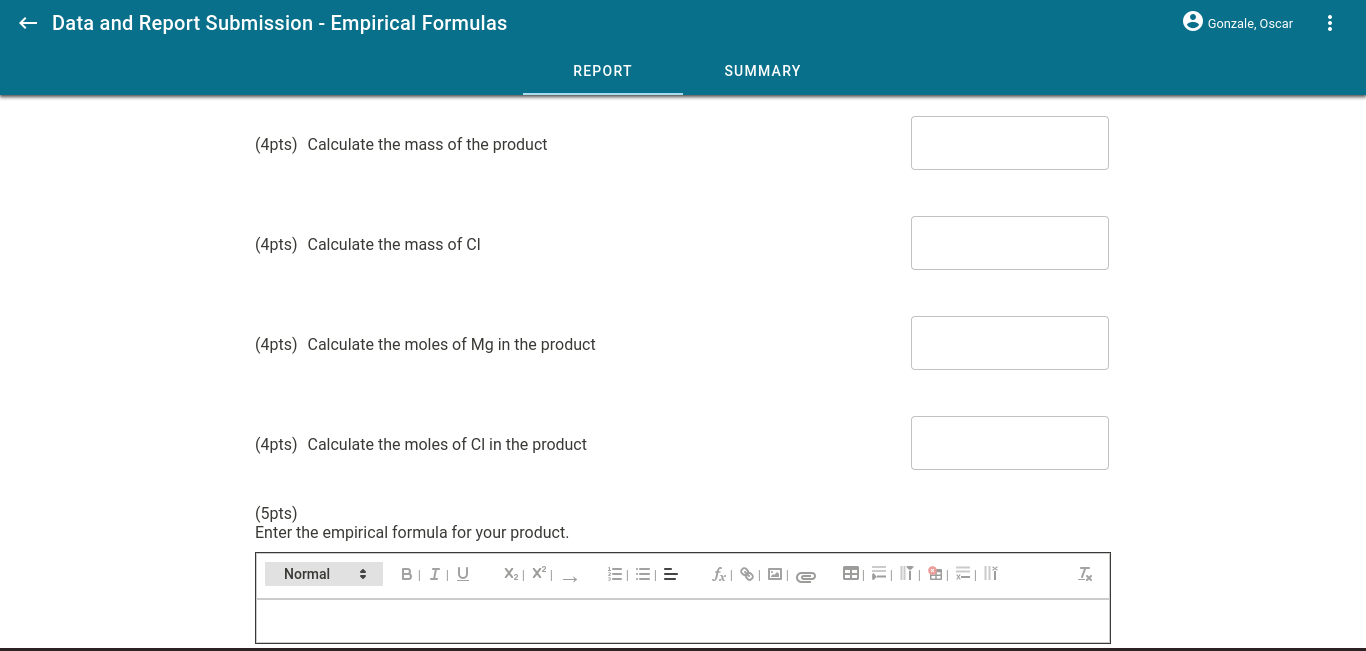Image resolution: width=1366 pixels, height=651 pixels.
Task: Toggle italic formatting
Action: (434, 573)
